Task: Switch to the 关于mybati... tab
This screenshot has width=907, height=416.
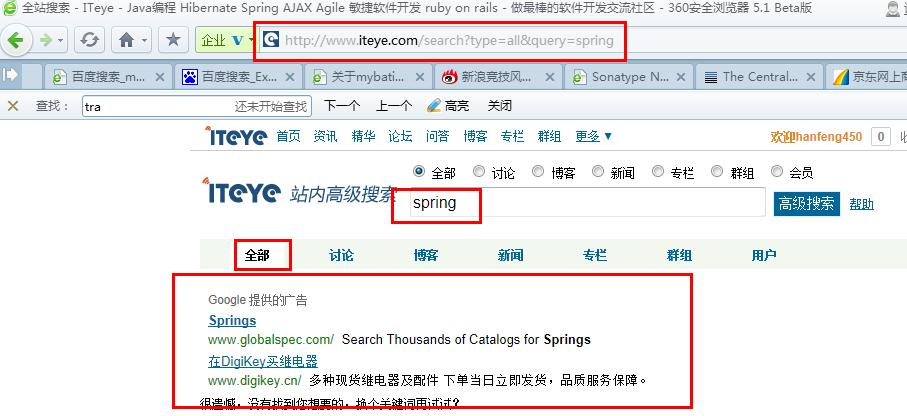Action: [x=368, y=76]
